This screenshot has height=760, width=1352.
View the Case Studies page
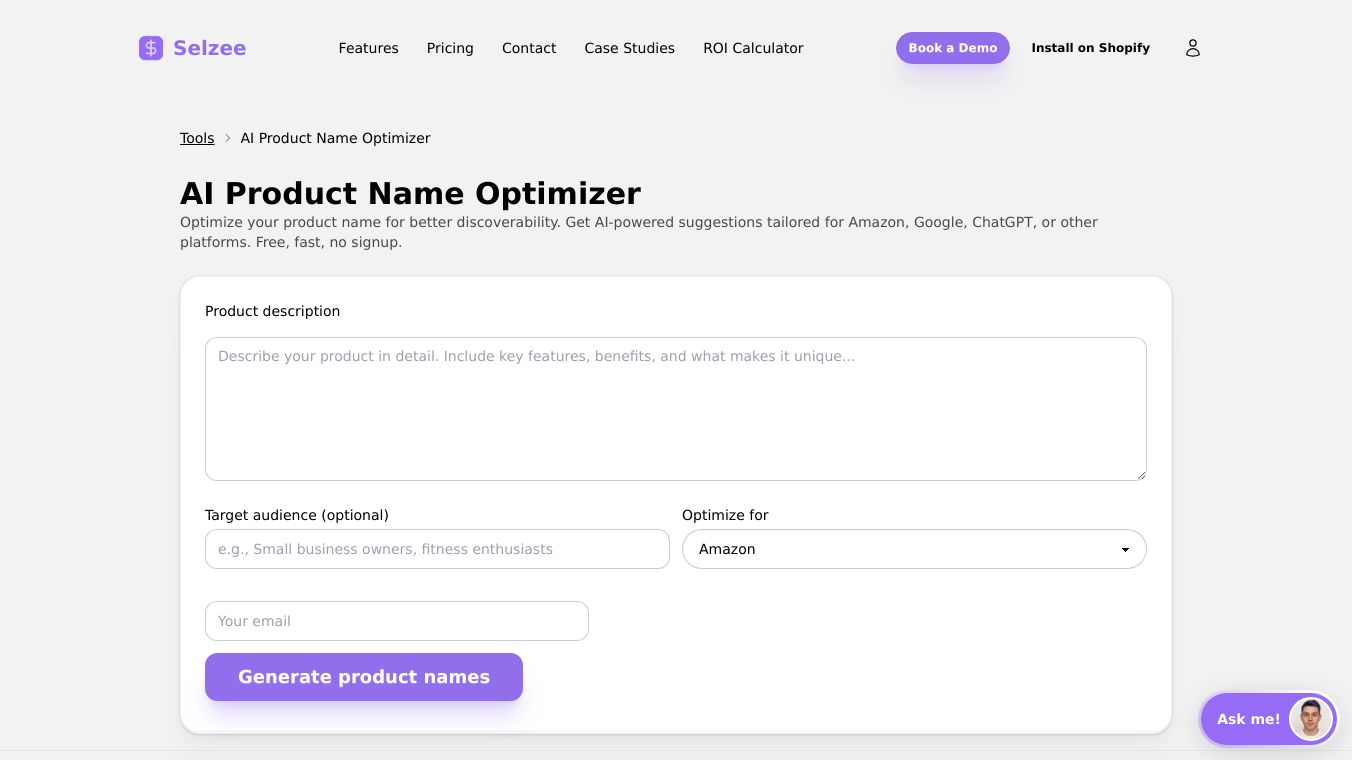point(629,48)
